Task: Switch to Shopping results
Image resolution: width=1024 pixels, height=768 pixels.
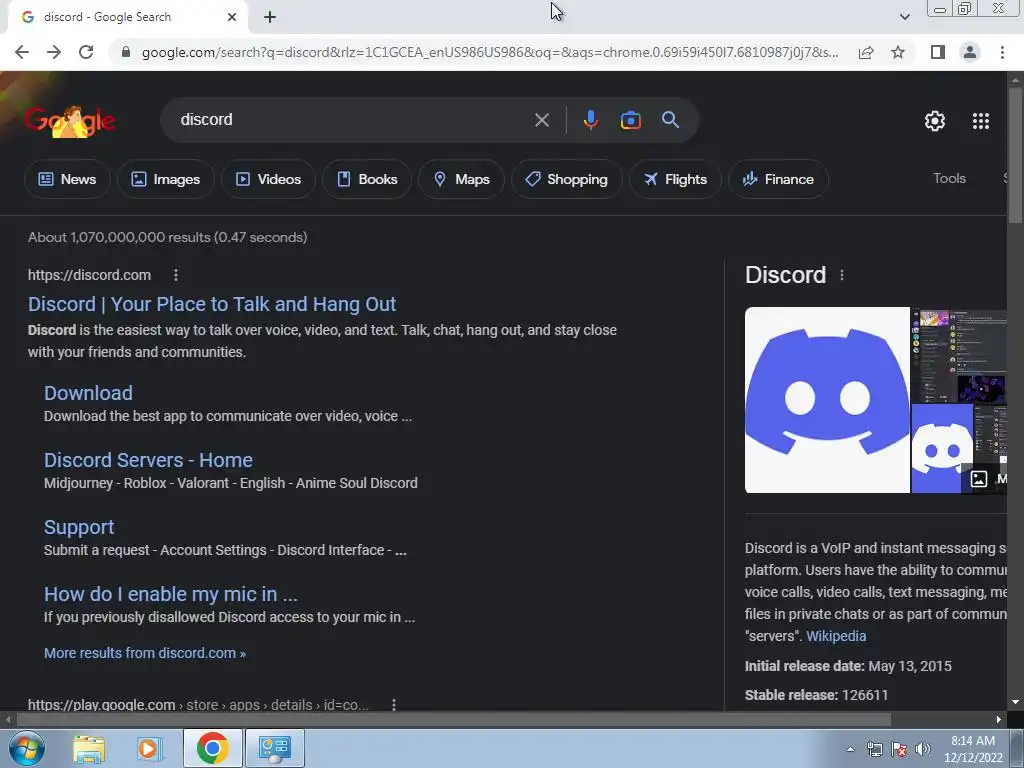Action: click(x=567, y=179)
